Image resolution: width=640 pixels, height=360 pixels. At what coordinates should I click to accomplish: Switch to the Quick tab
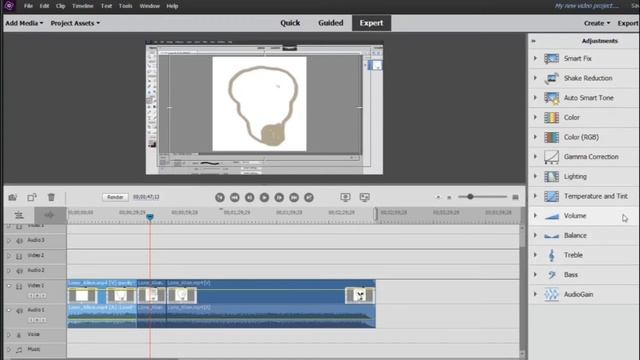[290, 23]
